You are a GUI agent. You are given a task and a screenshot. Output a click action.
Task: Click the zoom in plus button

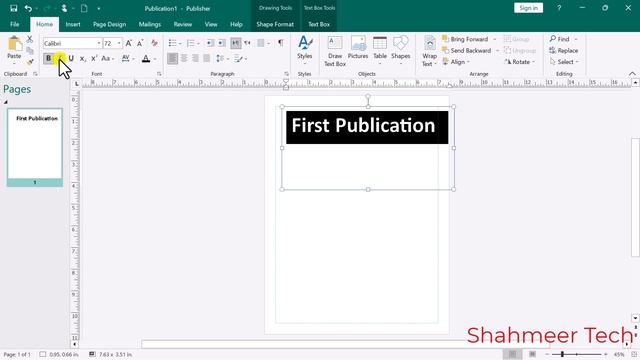pyautogui.click(x=606, y=354)
